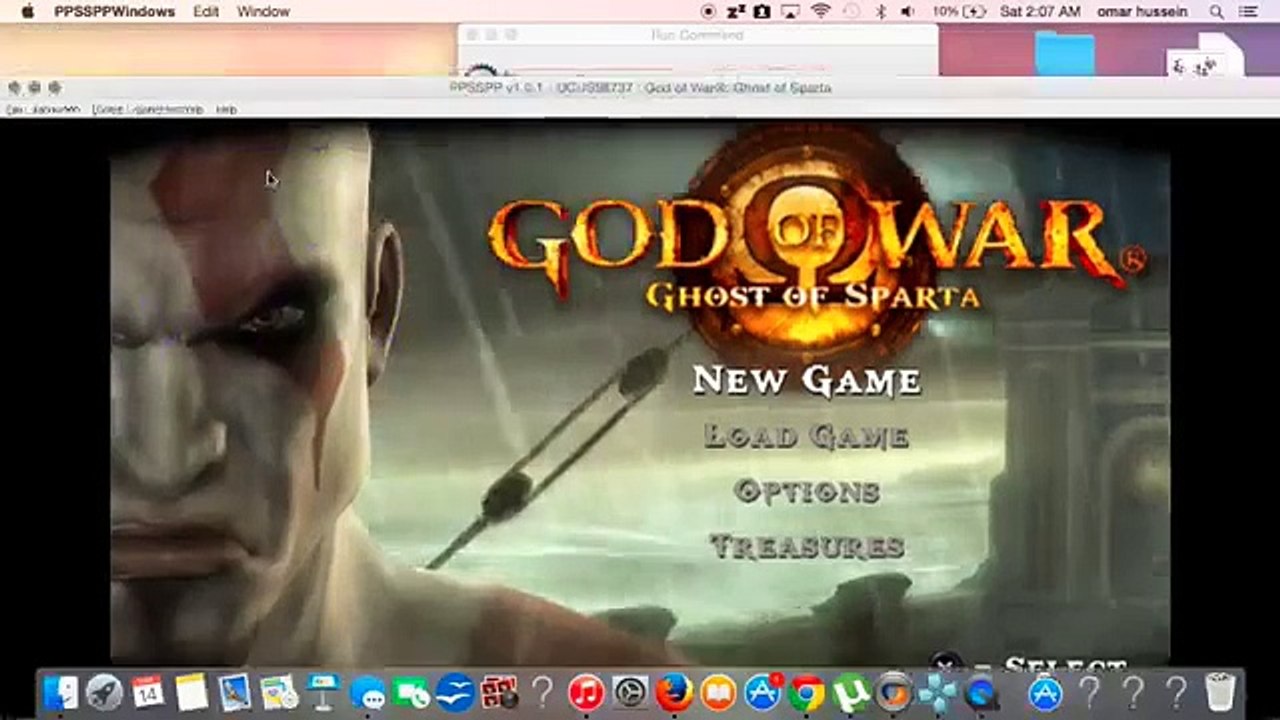Switch to the PPSSPP icon in the dock
Image resolution: width=1280 pixels, height=720 pixels.
click(x=937, y=692)
